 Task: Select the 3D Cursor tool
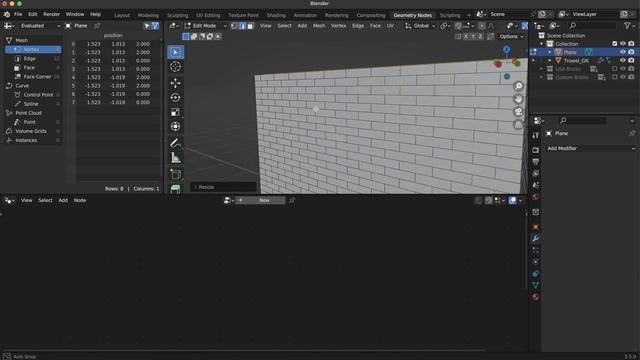176,67
